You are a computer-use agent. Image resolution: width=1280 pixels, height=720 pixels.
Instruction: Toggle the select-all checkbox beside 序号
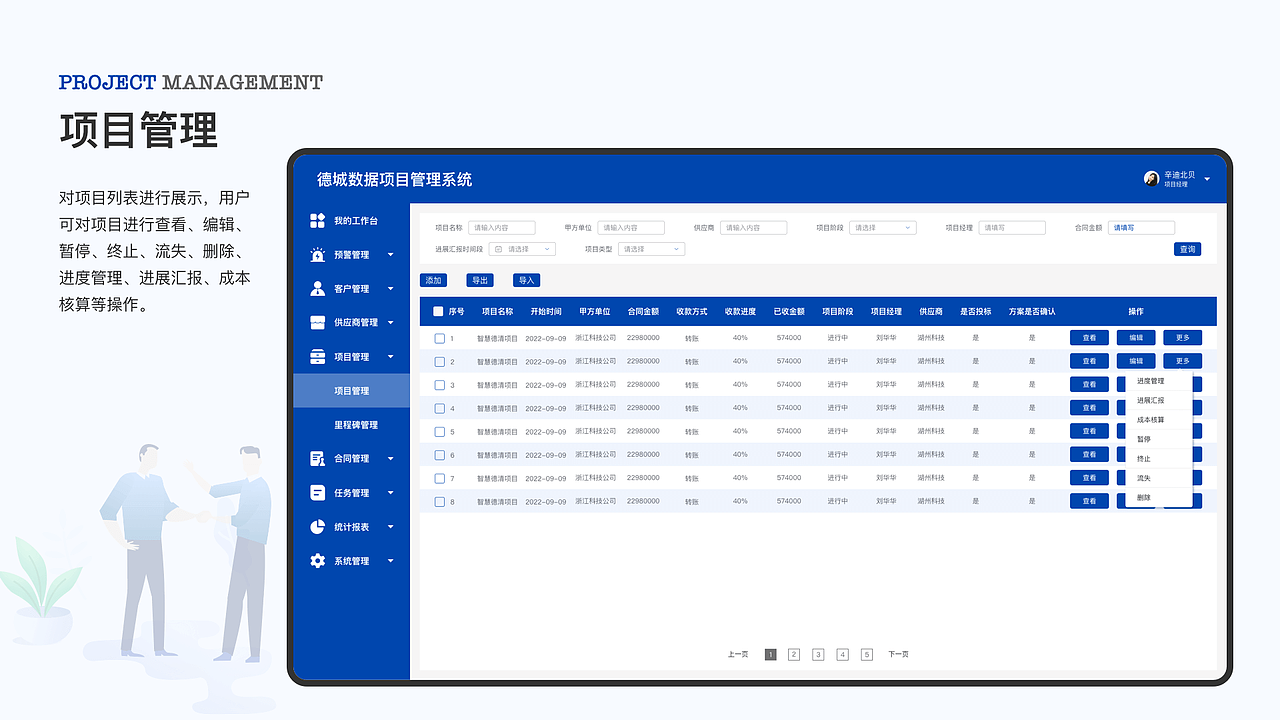(x=438, y=311)
